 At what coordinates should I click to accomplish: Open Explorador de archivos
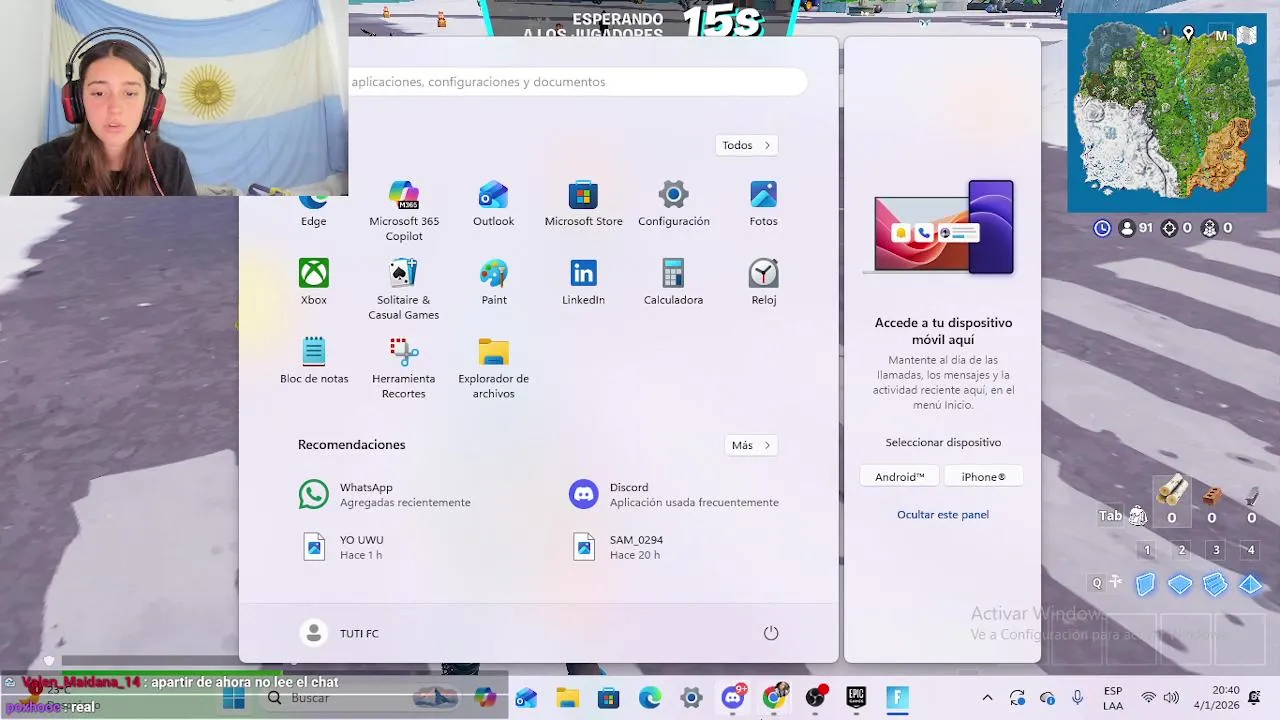[x=493, y=368]
